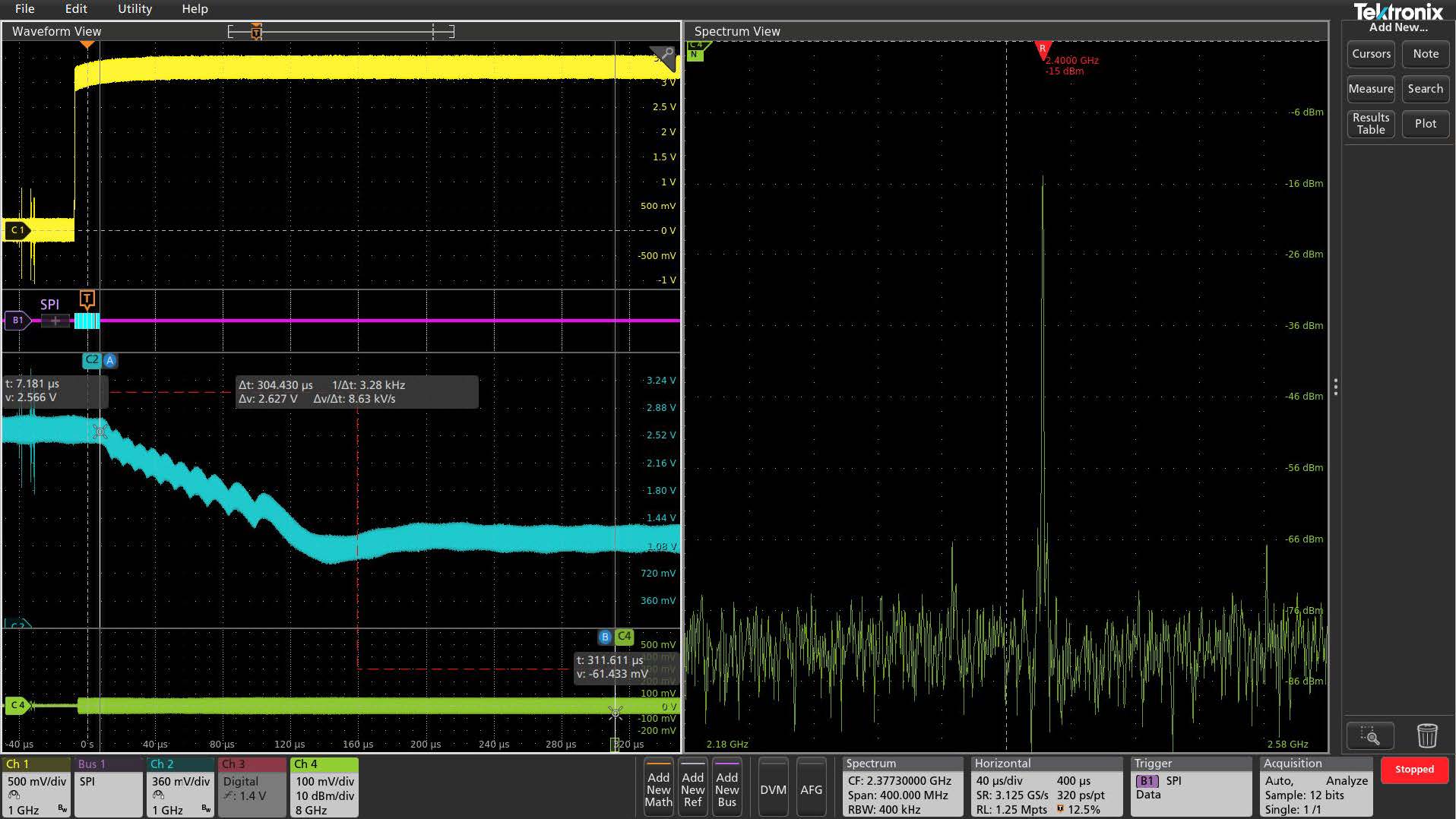Click Add New Math

tap(659, 787)
